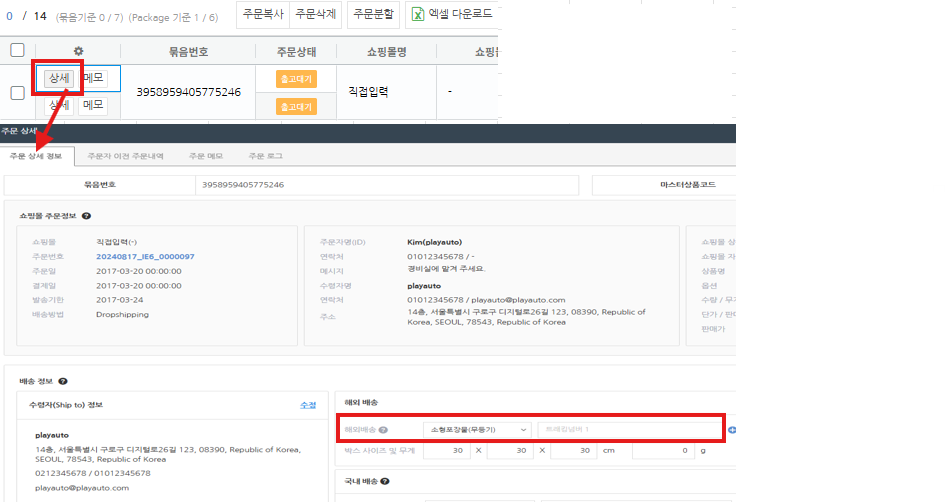Click 3958959405775246 in the order table row
Viewport: 946px width, 502px height.
[x=188, y=92]
